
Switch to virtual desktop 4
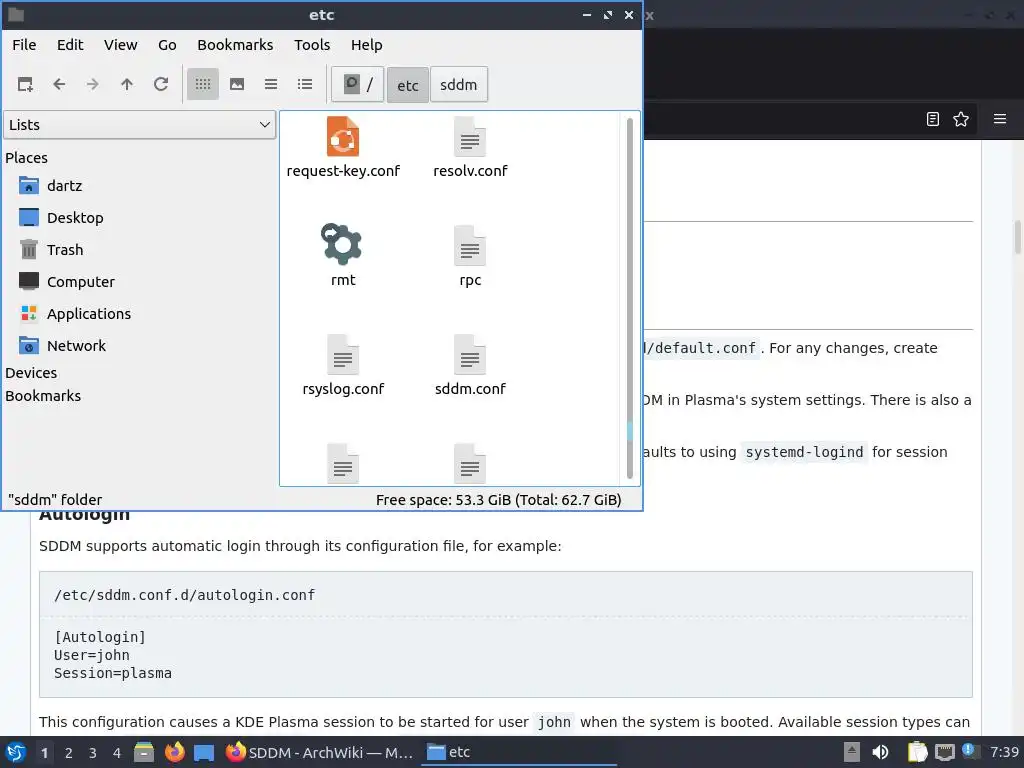pyautogui.click(x=117, y=753)
